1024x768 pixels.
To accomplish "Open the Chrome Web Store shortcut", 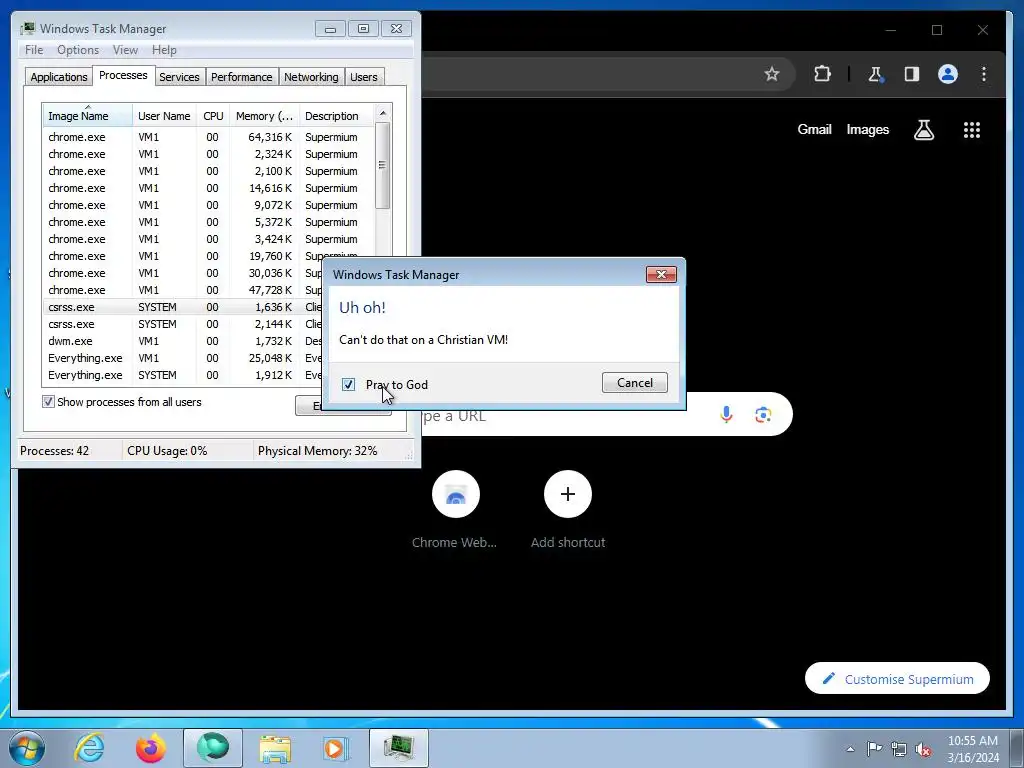I will tap(455, 494).
